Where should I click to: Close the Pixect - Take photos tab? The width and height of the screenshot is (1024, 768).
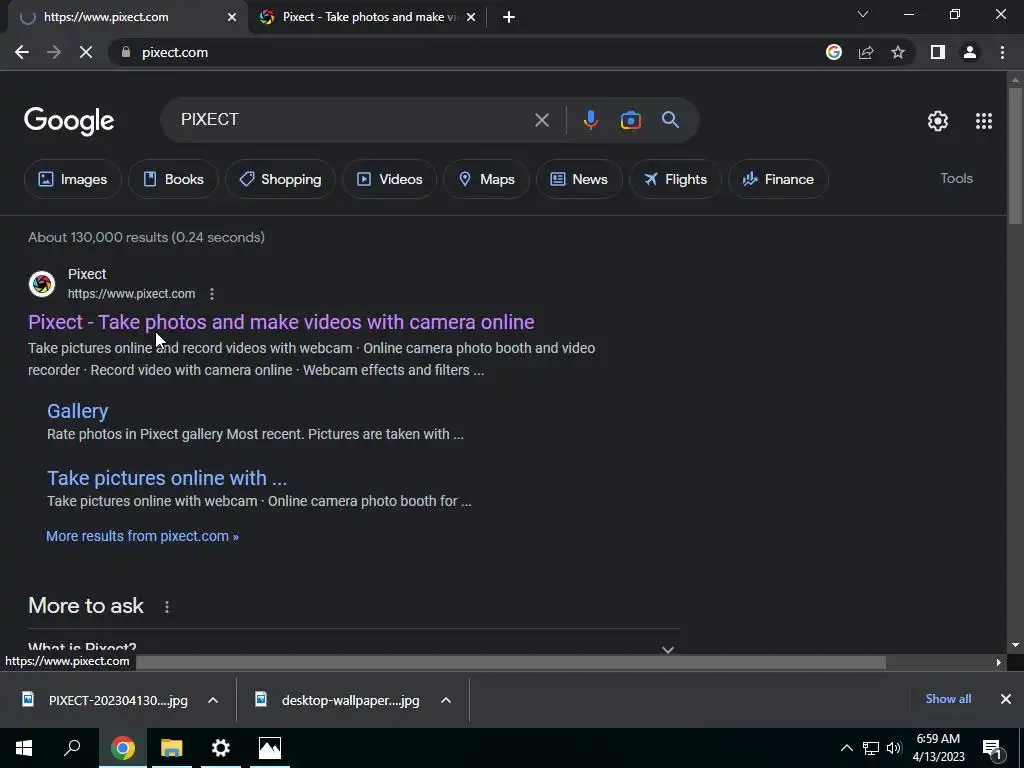pyautogui.click(x=471, y=17)
